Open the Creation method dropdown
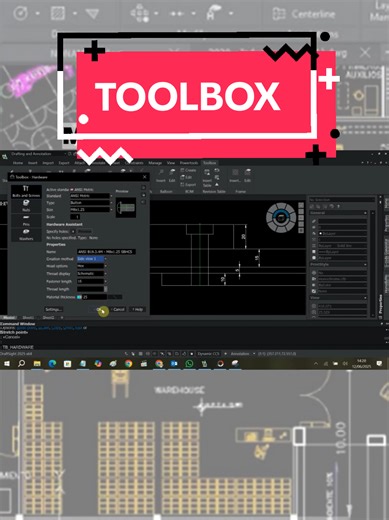Screen dimensions: 389x520 point(91,259)
